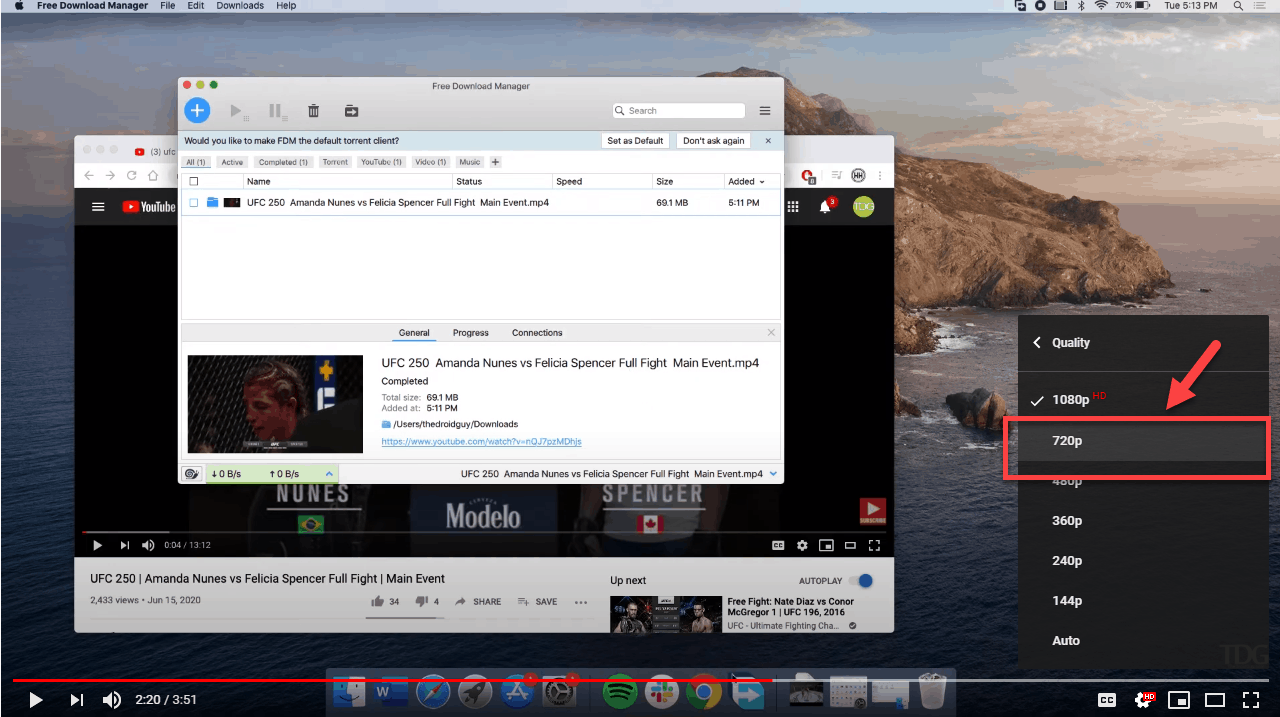
Task: Play the outer video at 2:20
Action: 35,700
